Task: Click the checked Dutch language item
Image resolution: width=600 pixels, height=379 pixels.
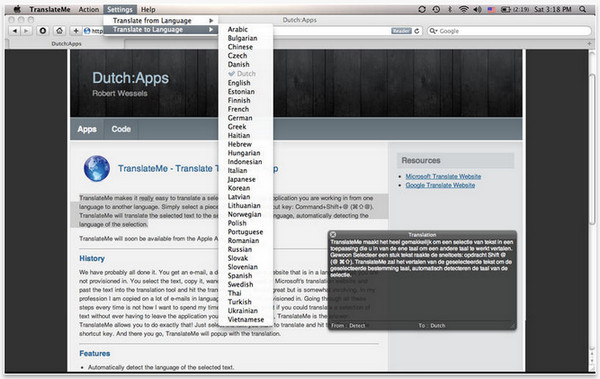Action: pyautogui.click(x=245, y=74)
